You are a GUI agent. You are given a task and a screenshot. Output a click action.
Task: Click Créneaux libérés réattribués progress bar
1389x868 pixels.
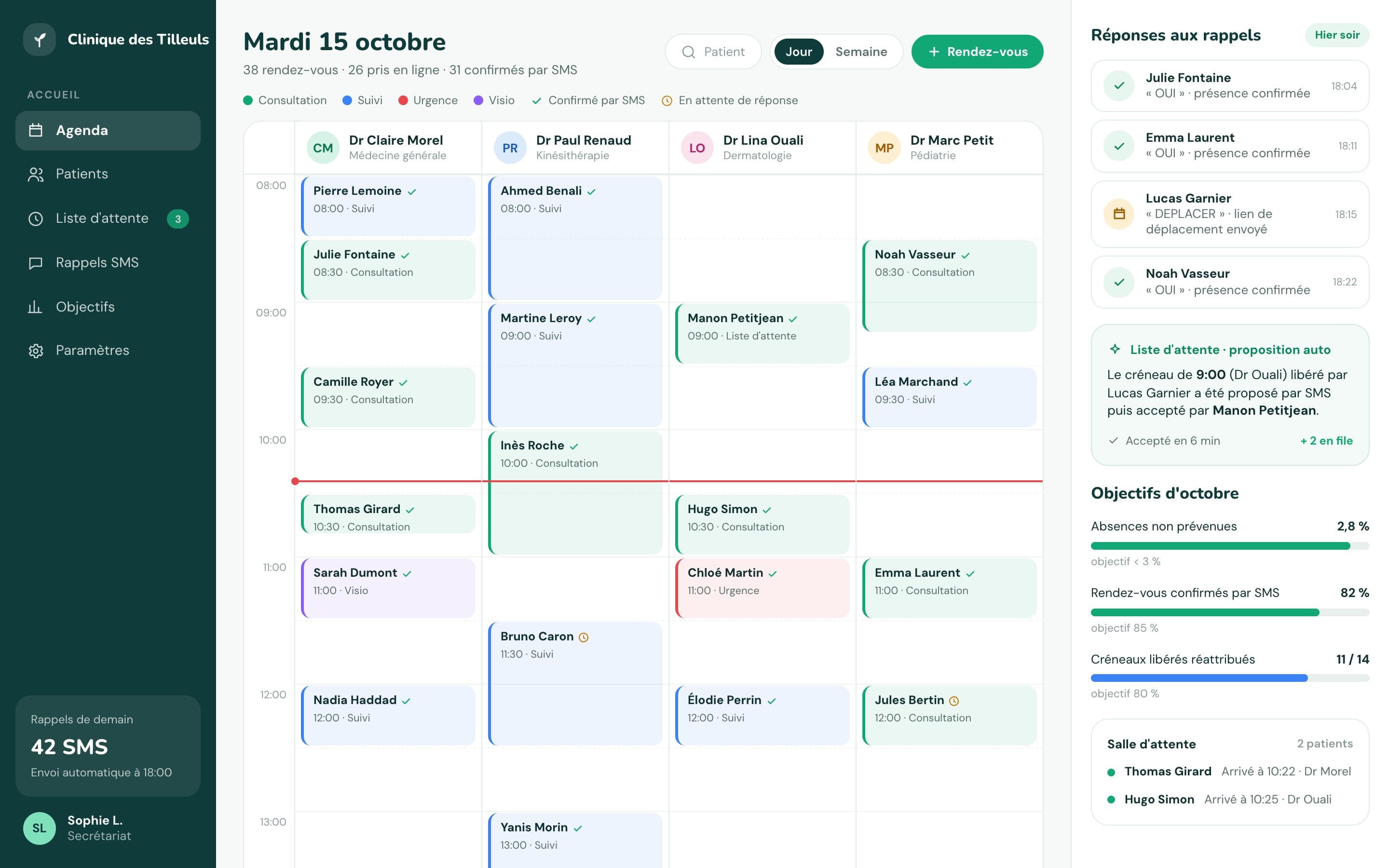[1229, 678]
